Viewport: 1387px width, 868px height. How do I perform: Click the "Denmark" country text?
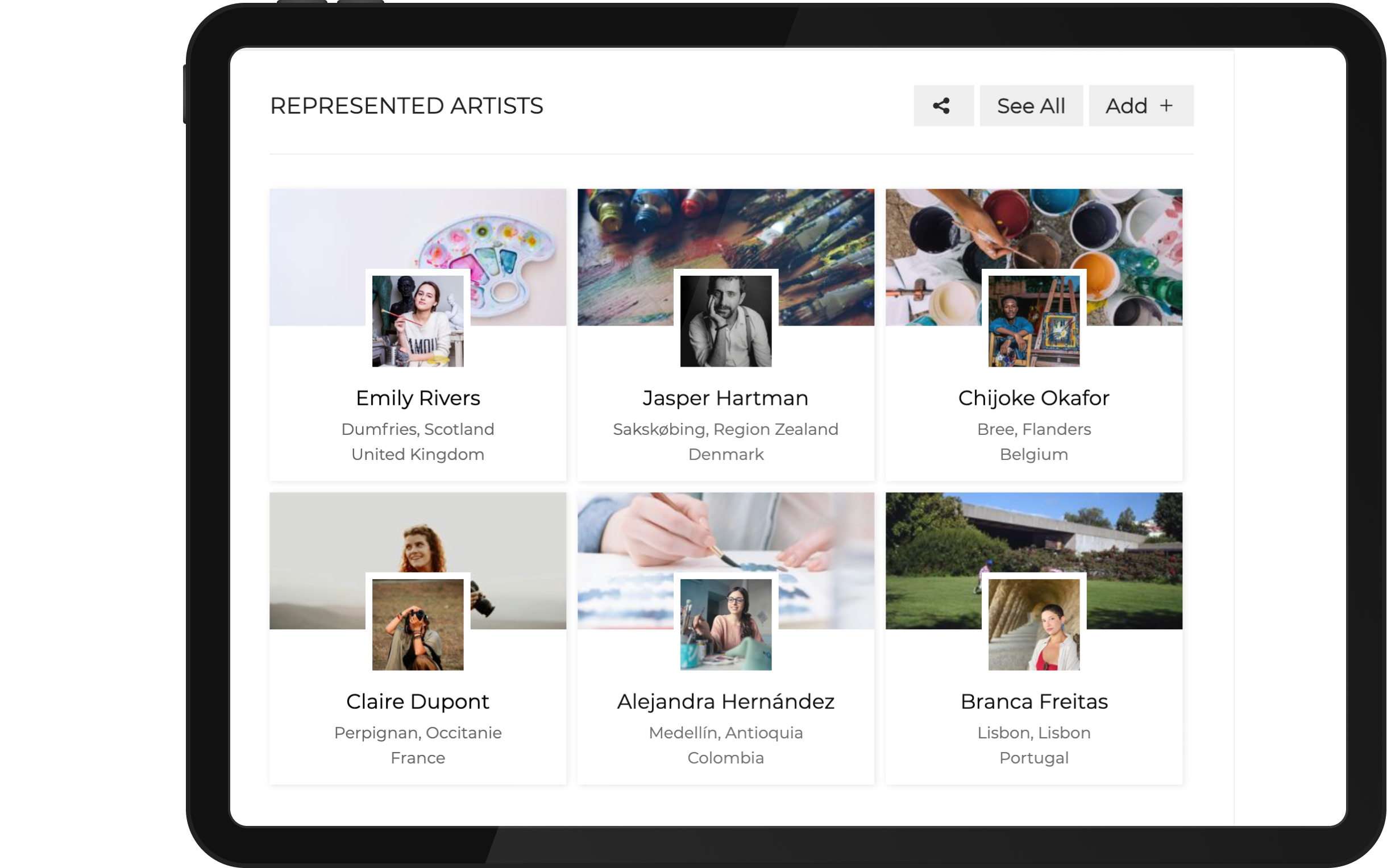tap(726, 455)
